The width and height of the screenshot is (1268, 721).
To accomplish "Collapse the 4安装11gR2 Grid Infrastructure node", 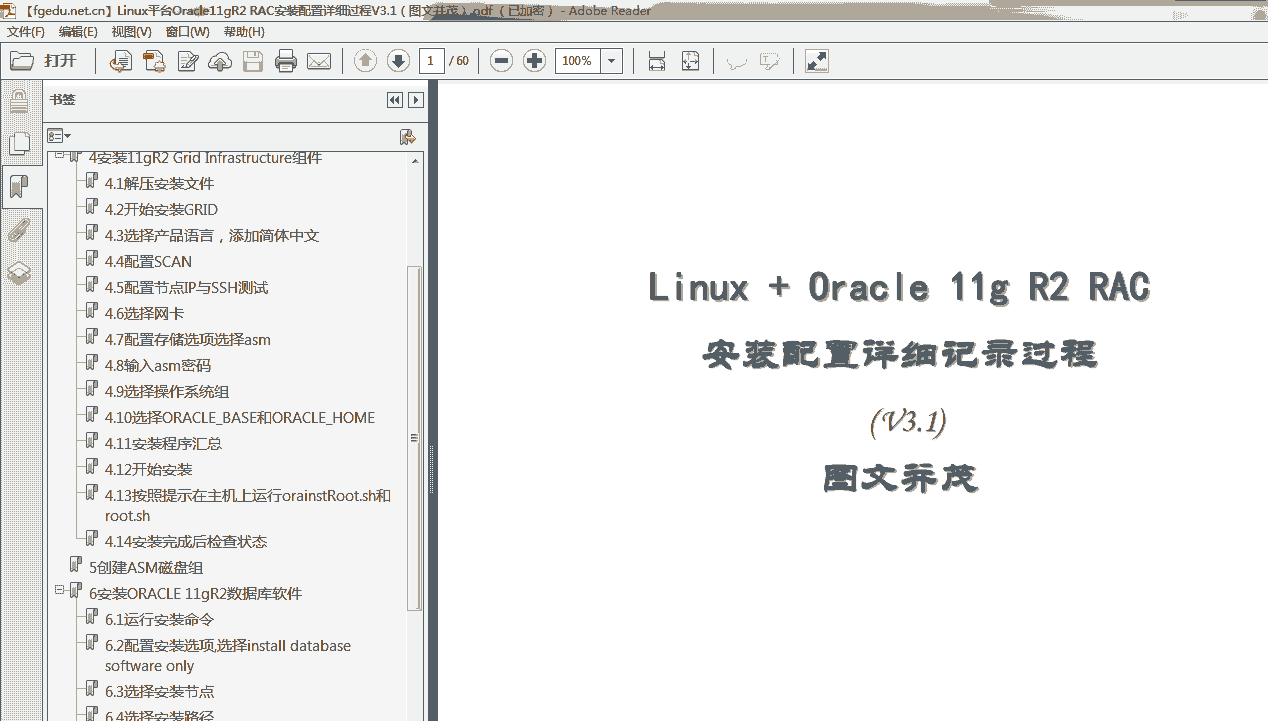I will [59, 156].
